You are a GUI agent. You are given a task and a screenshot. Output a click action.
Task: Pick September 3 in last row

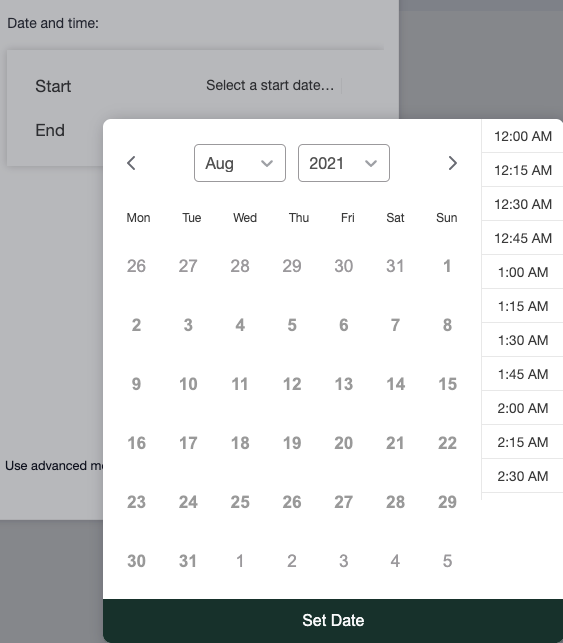coord(344,561)
